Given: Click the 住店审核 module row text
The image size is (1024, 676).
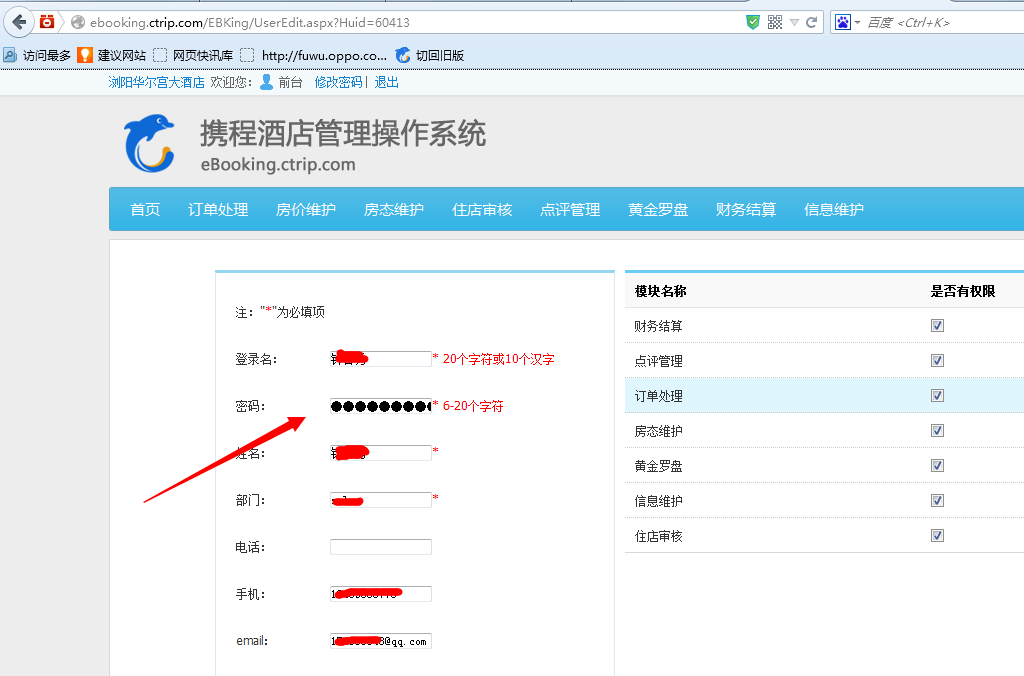Looking at the screenshot, I should click(658, 536).
